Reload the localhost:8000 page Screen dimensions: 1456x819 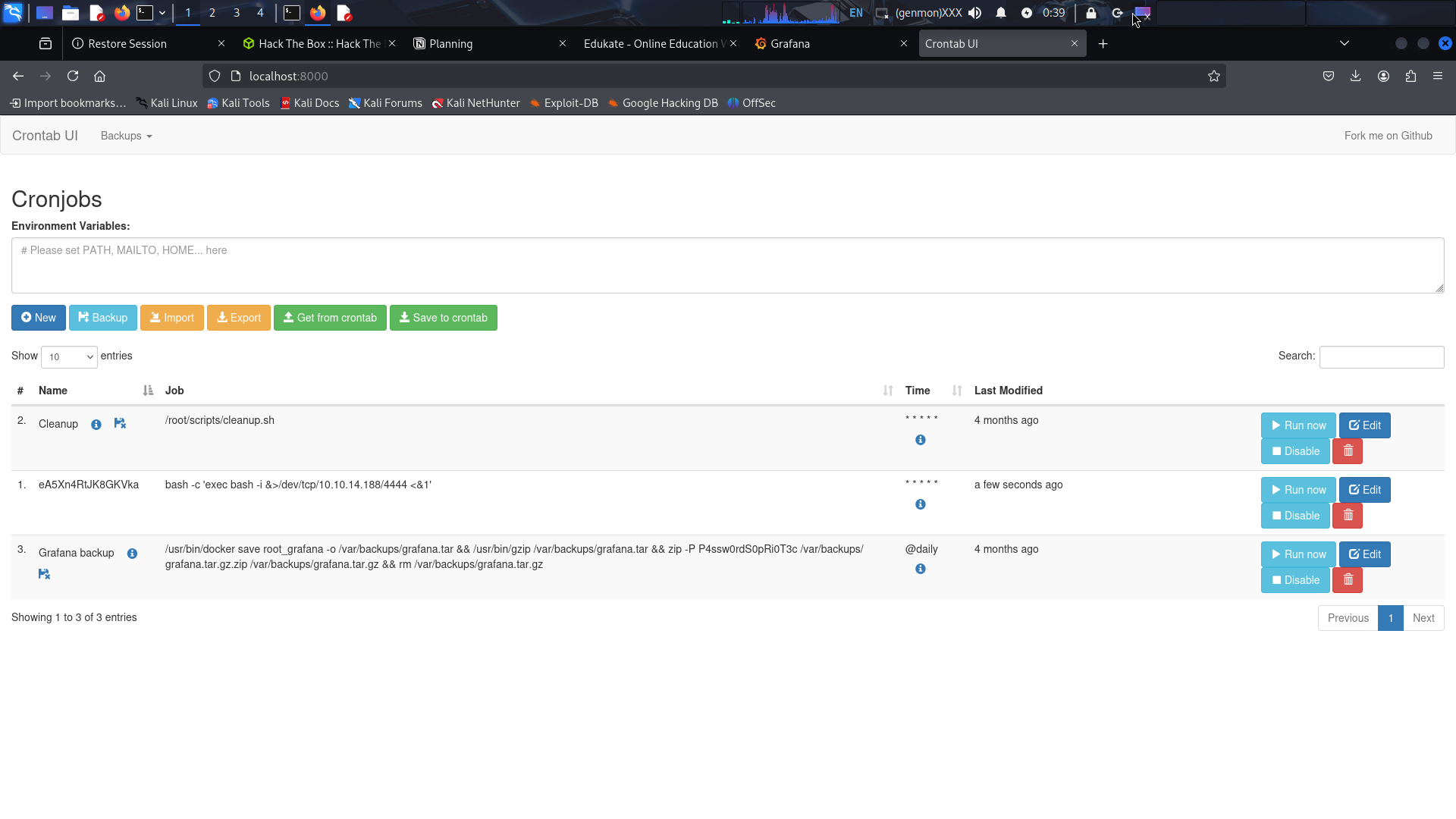[73, 76]
